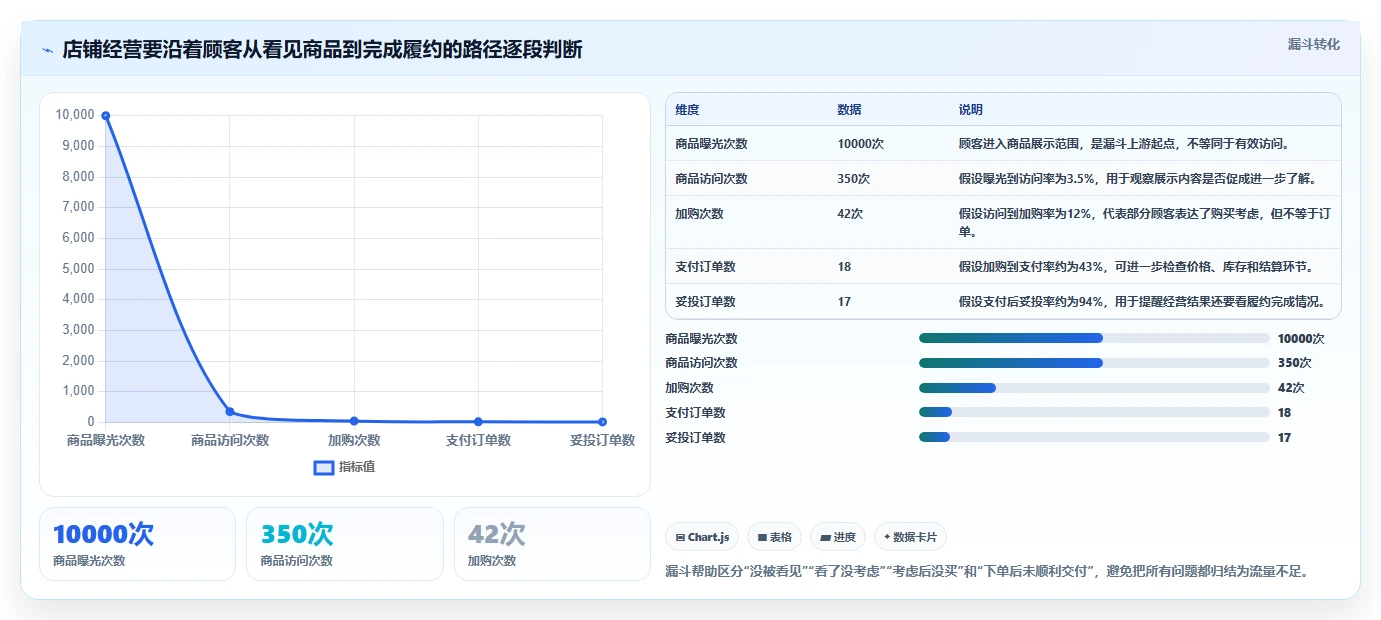Open the 350次 商品访问次数 data card
Screen dimensions: 1381x620
point(344,544)
